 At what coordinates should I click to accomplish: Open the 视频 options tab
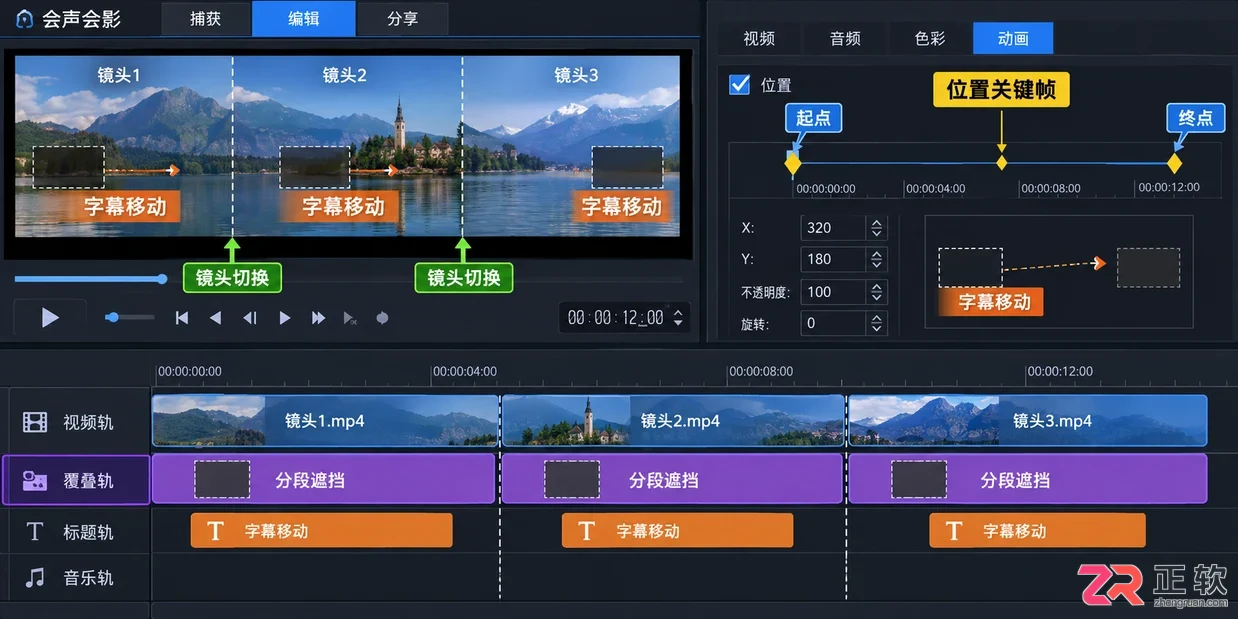point(759,38)
